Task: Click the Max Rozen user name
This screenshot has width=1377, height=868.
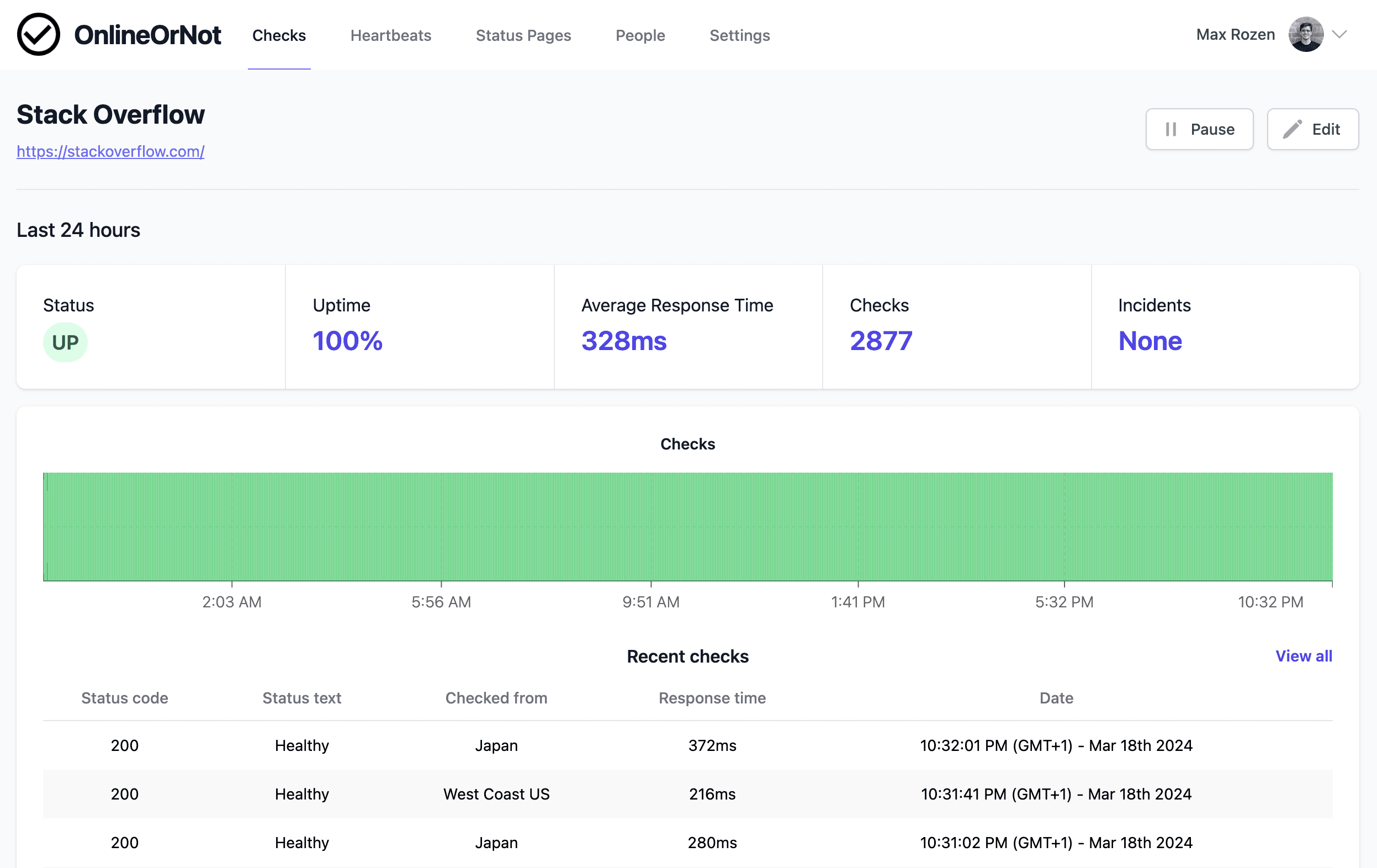Action: (1235, 34)
